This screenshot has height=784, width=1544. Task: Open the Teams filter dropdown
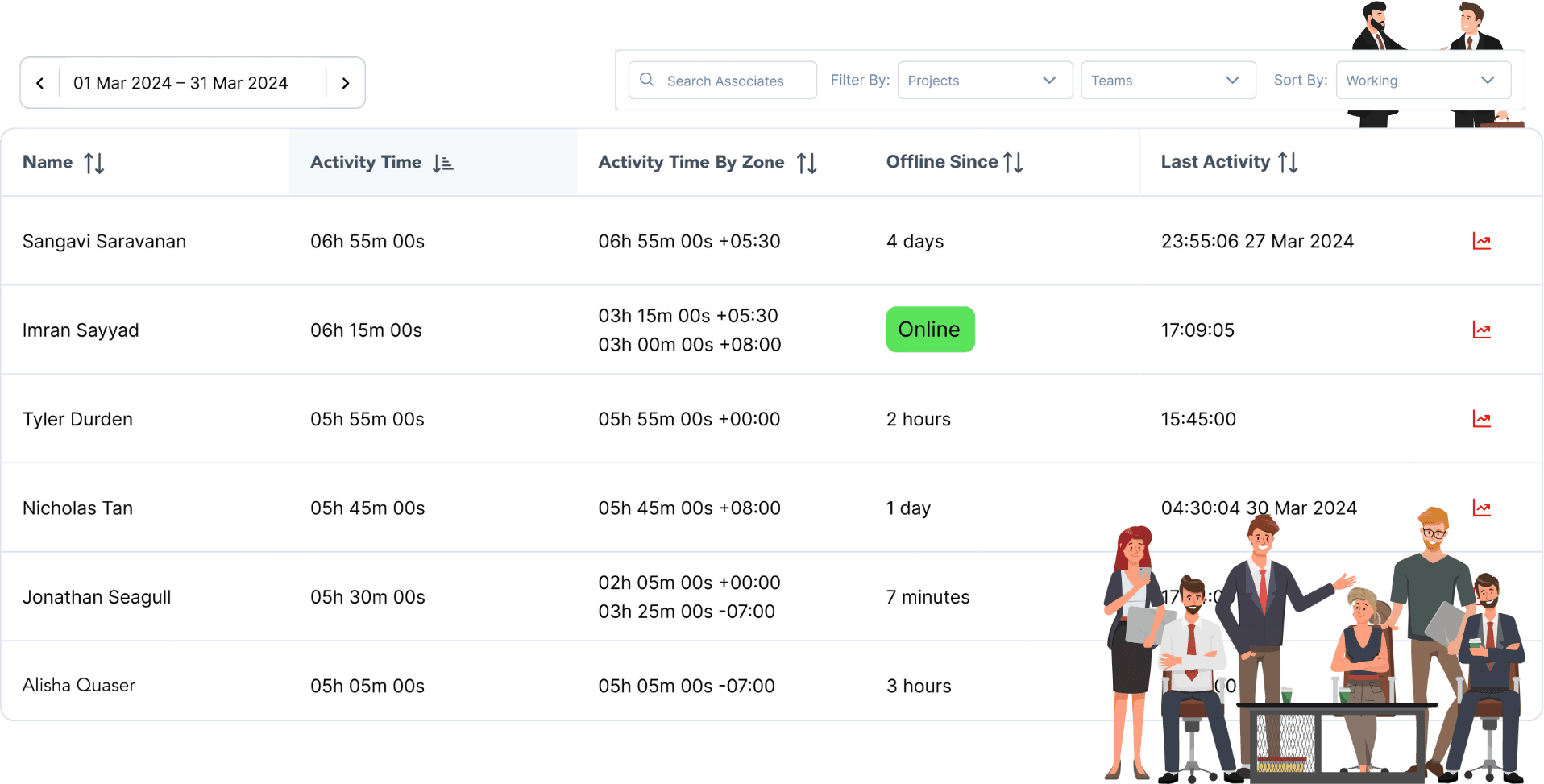1168,81
